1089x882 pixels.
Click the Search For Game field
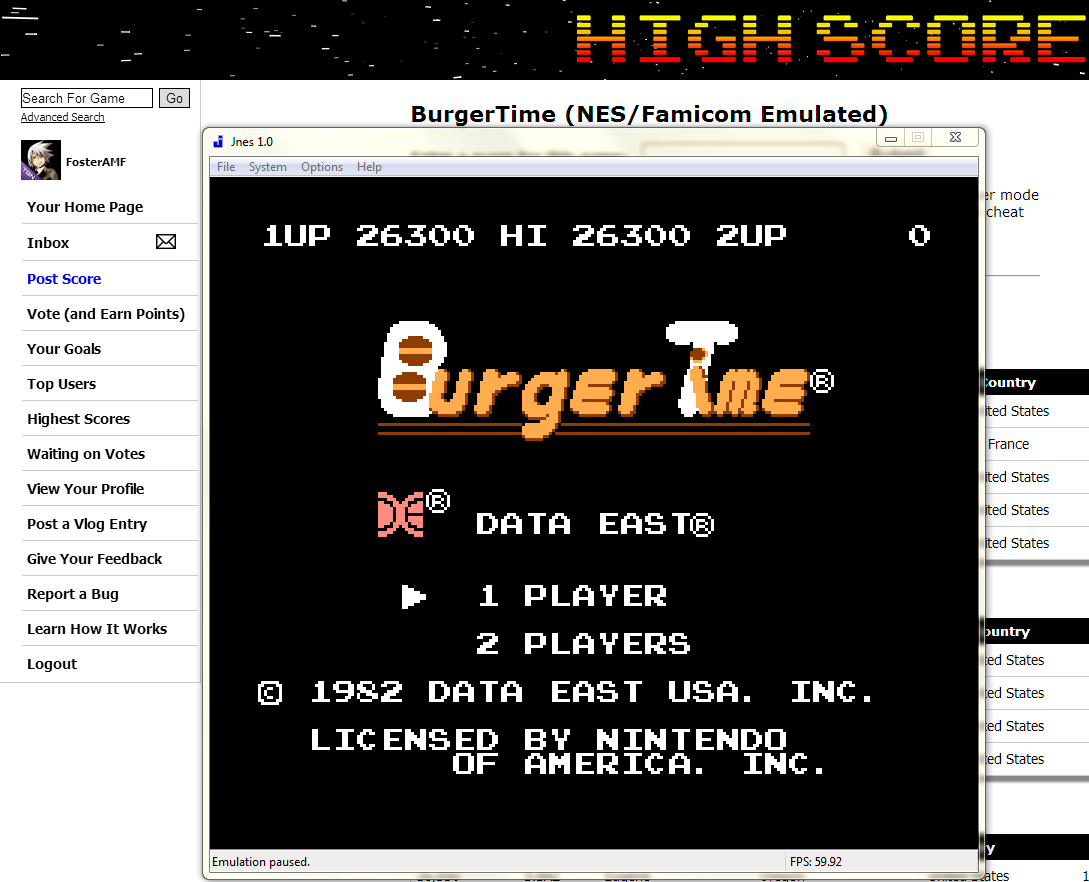pos(87,98)
